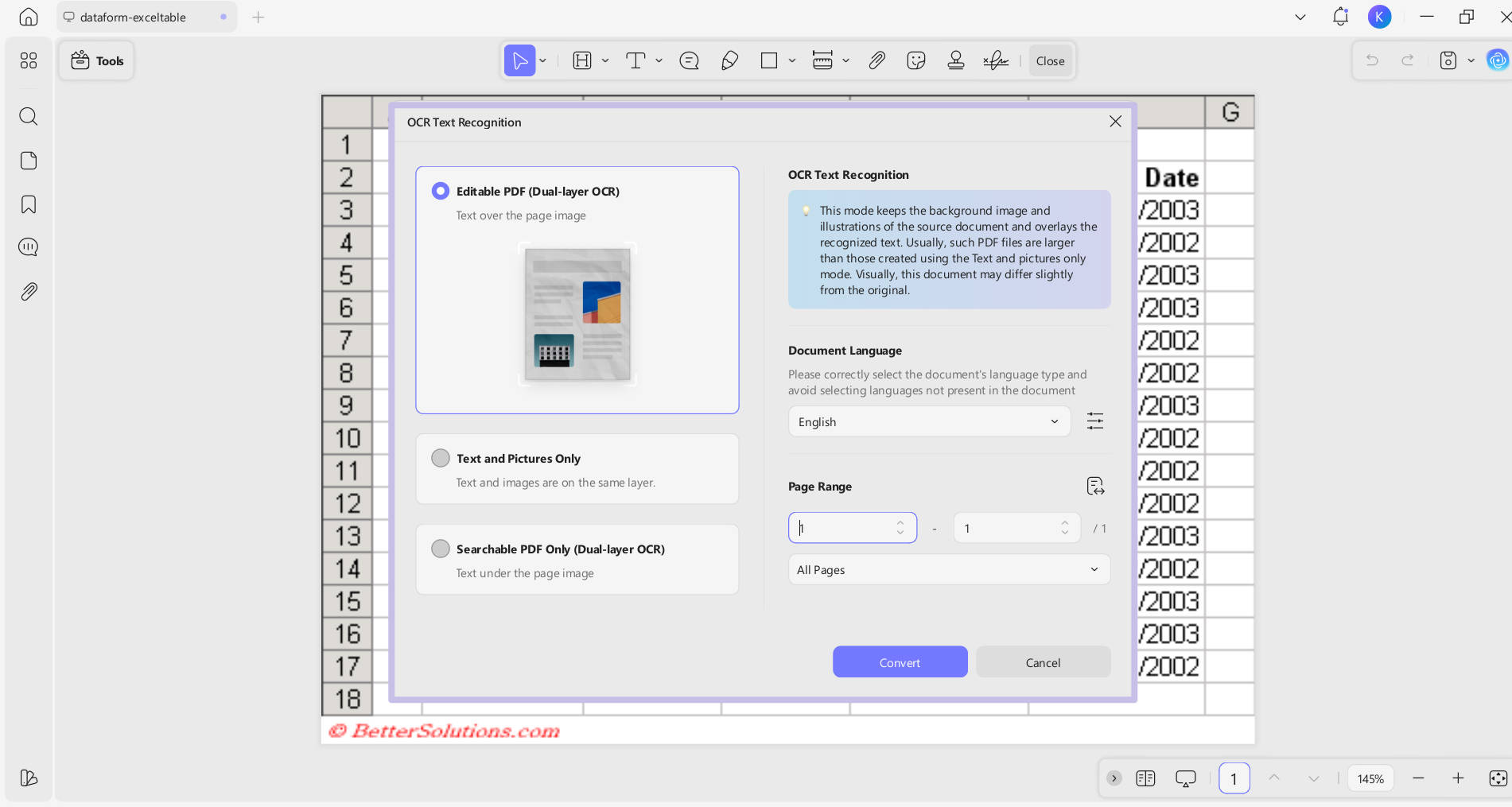Click language settings sliders icon

coord(1095,421)
